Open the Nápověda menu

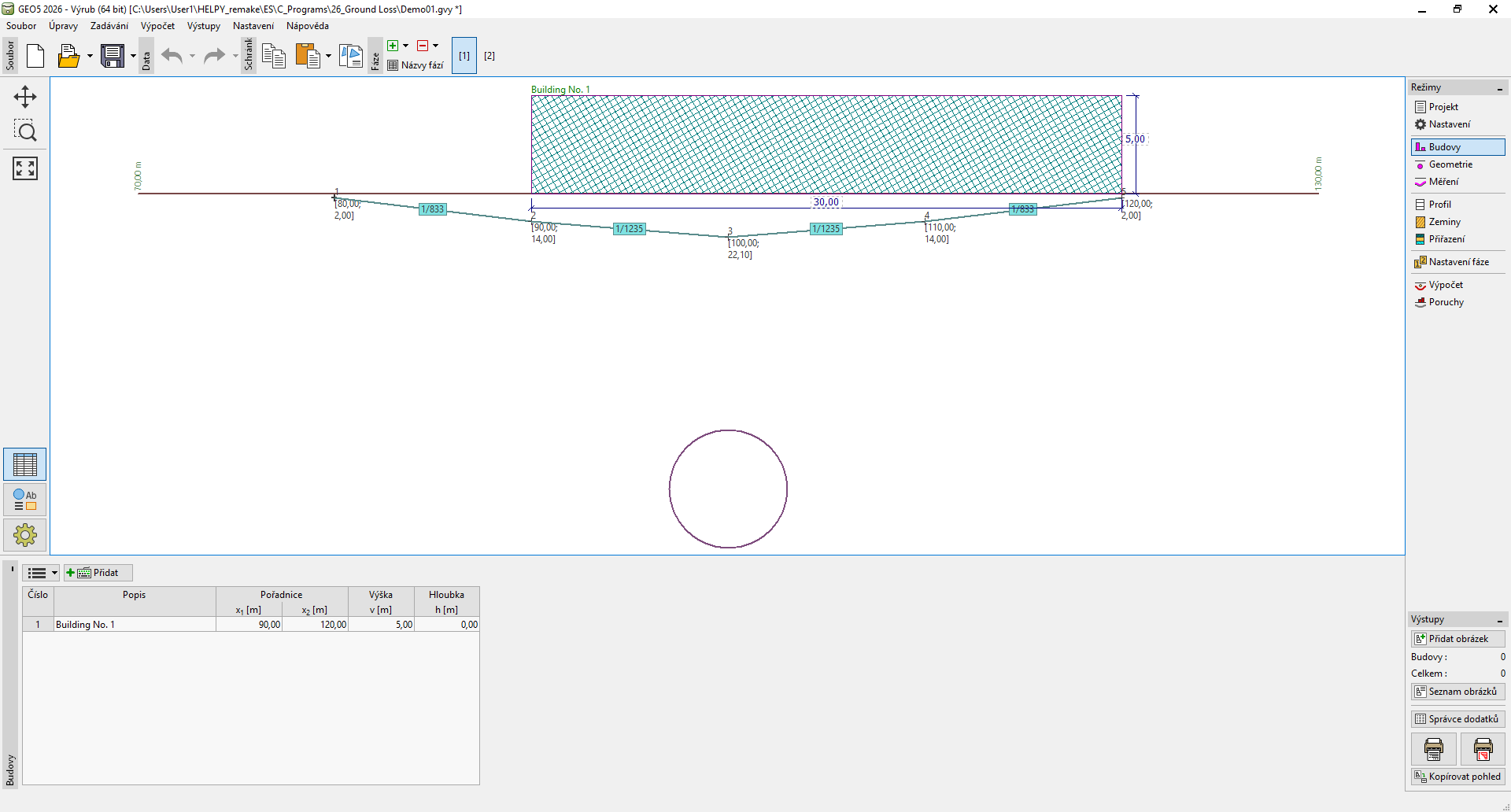307,26
